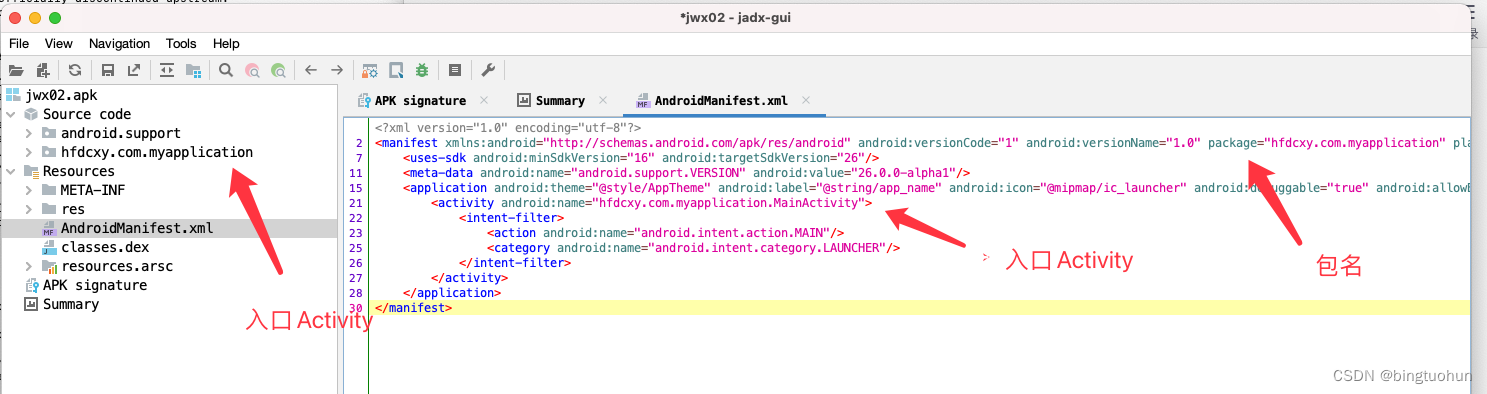Open class search (pink magnifier icon)
Viewport: 1487px width, 394px height.
click(x=253, y=70)
